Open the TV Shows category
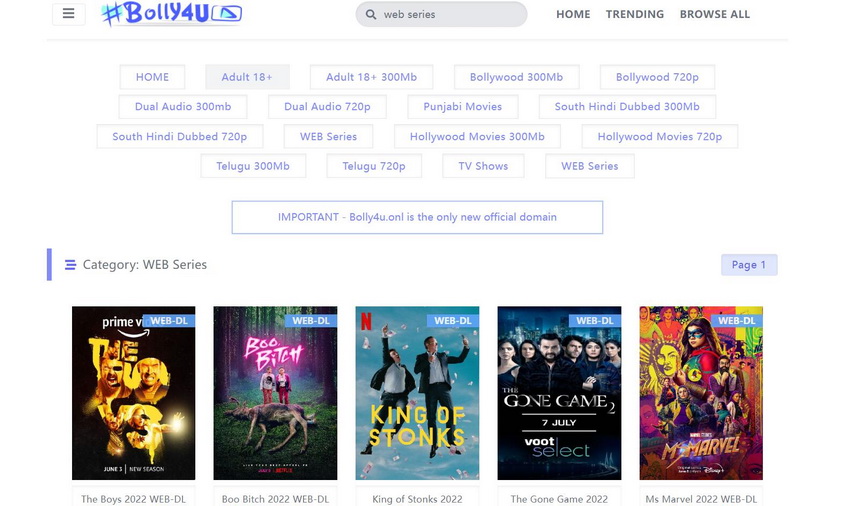Screen dimensions: 850x506 click(x=483, y=166)
